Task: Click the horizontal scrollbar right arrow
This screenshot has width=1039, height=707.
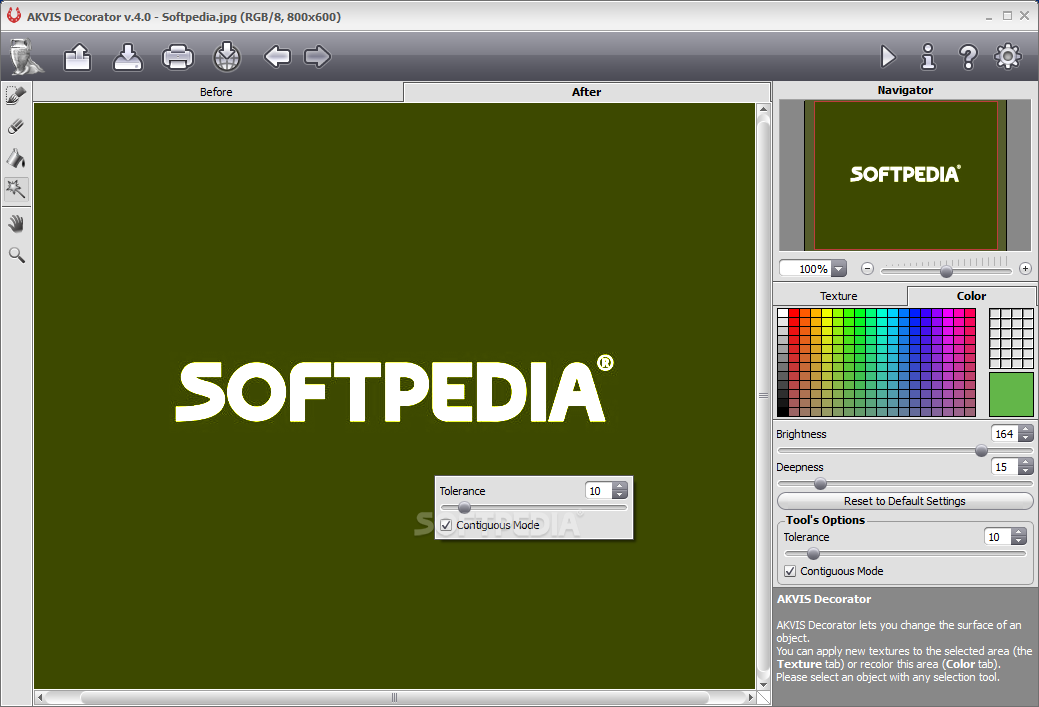Action: [x=750, y=697]
